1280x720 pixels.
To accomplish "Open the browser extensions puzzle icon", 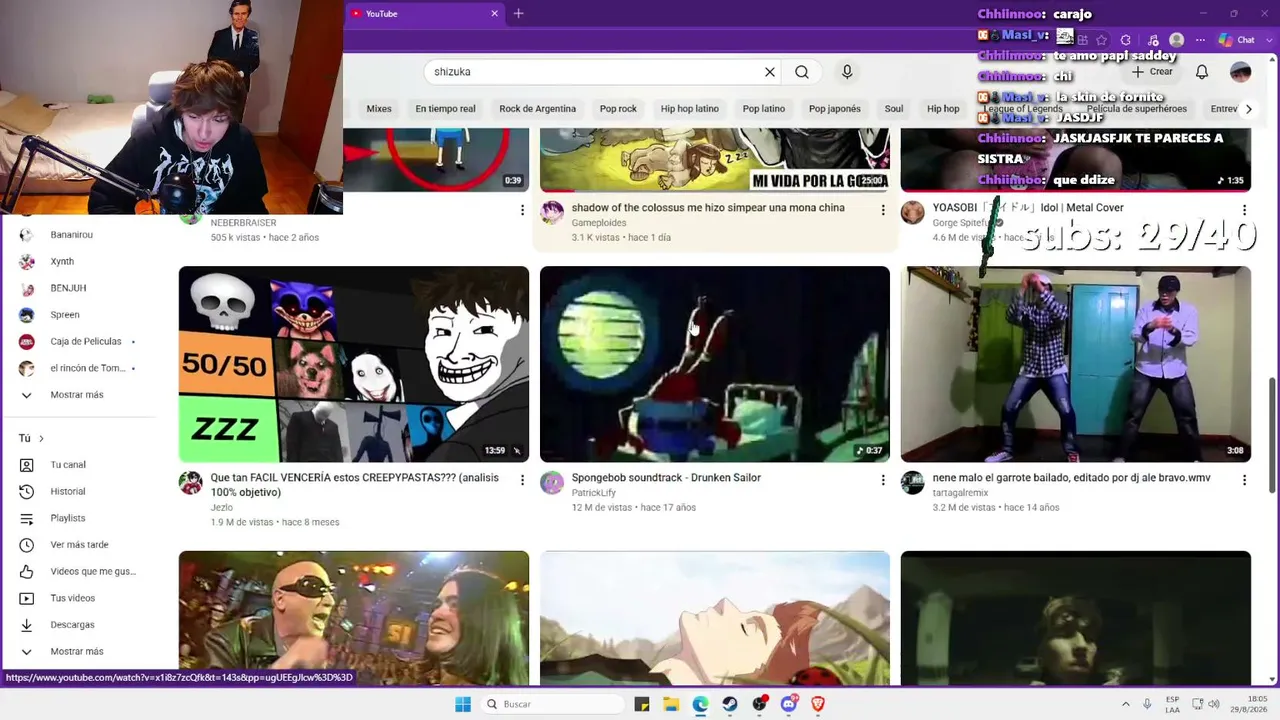I will tap(1126, 40).
